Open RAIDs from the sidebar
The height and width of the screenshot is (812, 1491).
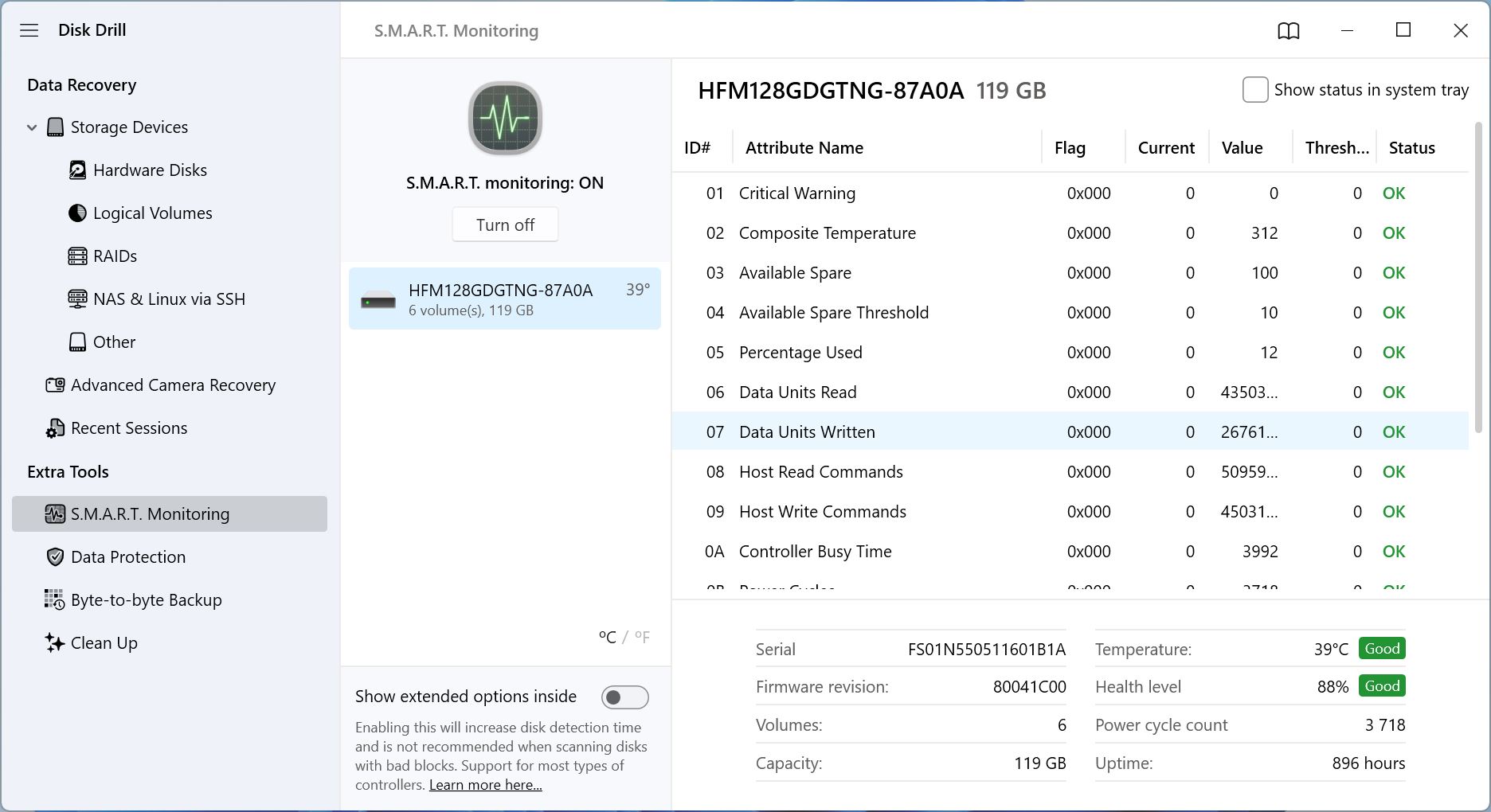click(x=115, y=256)
